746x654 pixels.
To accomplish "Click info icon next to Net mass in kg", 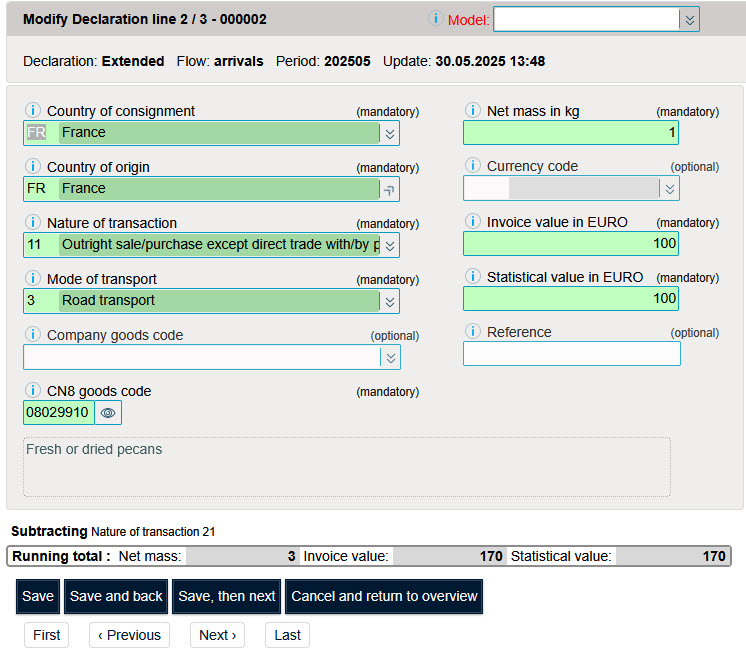I will click(472, 111).
